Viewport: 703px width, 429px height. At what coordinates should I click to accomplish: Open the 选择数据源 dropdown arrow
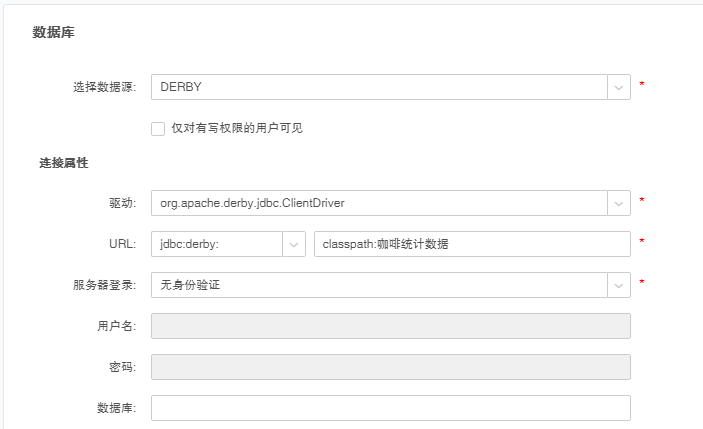(619, 87)
